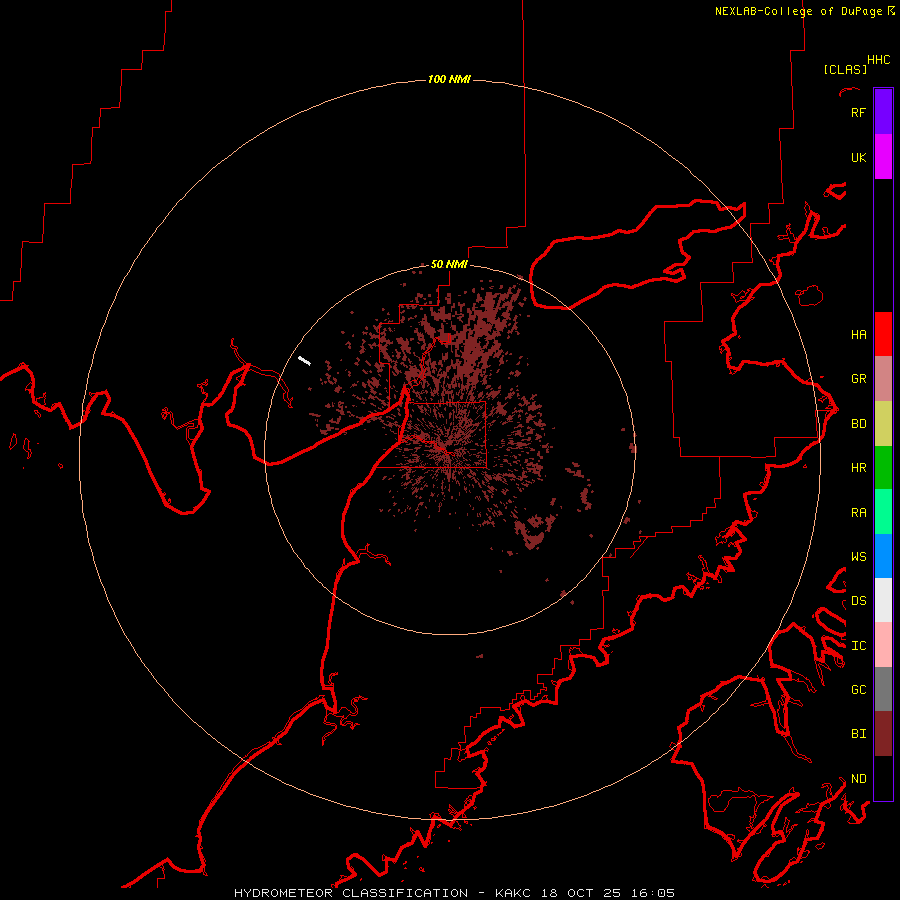Click the UK magenta legend swatch
Viewport: 900px width, 900px height.
(883, 157)
